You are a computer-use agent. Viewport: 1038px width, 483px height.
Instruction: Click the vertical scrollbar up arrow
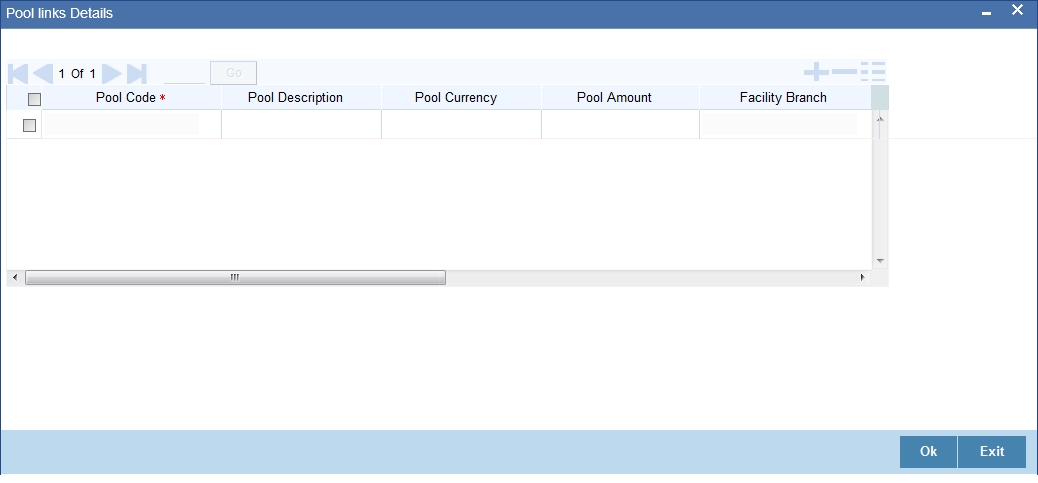(880, 118)
